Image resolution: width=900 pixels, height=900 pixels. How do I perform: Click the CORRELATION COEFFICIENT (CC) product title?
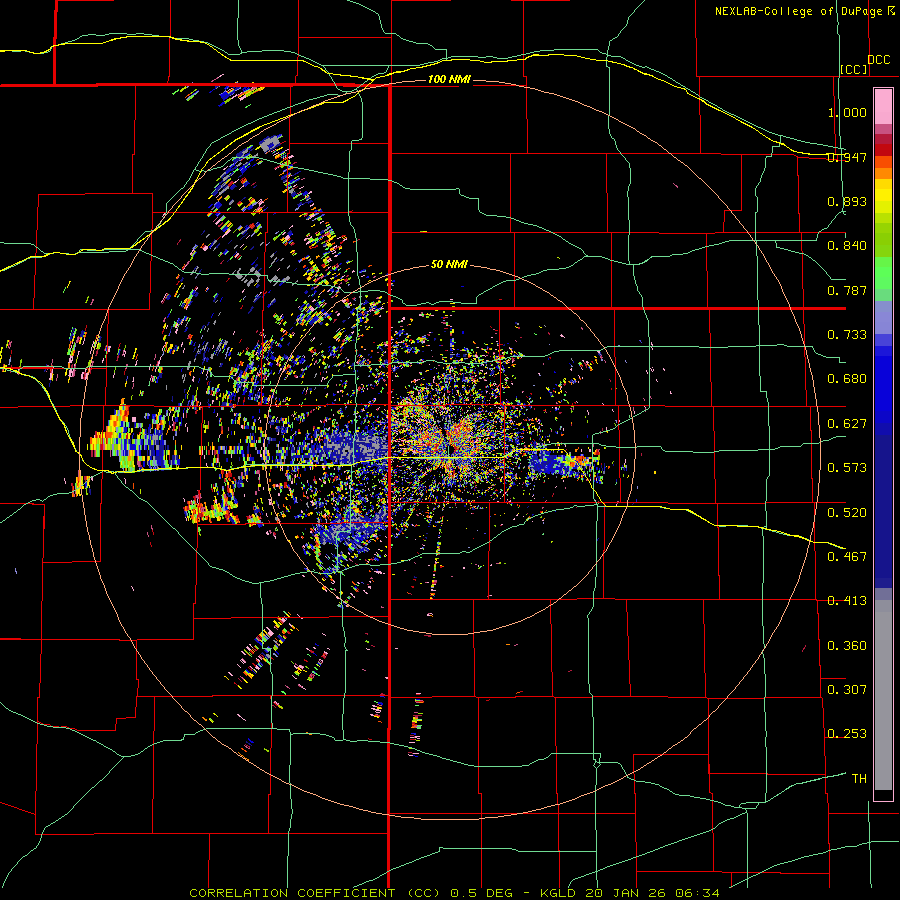[315, 893]
